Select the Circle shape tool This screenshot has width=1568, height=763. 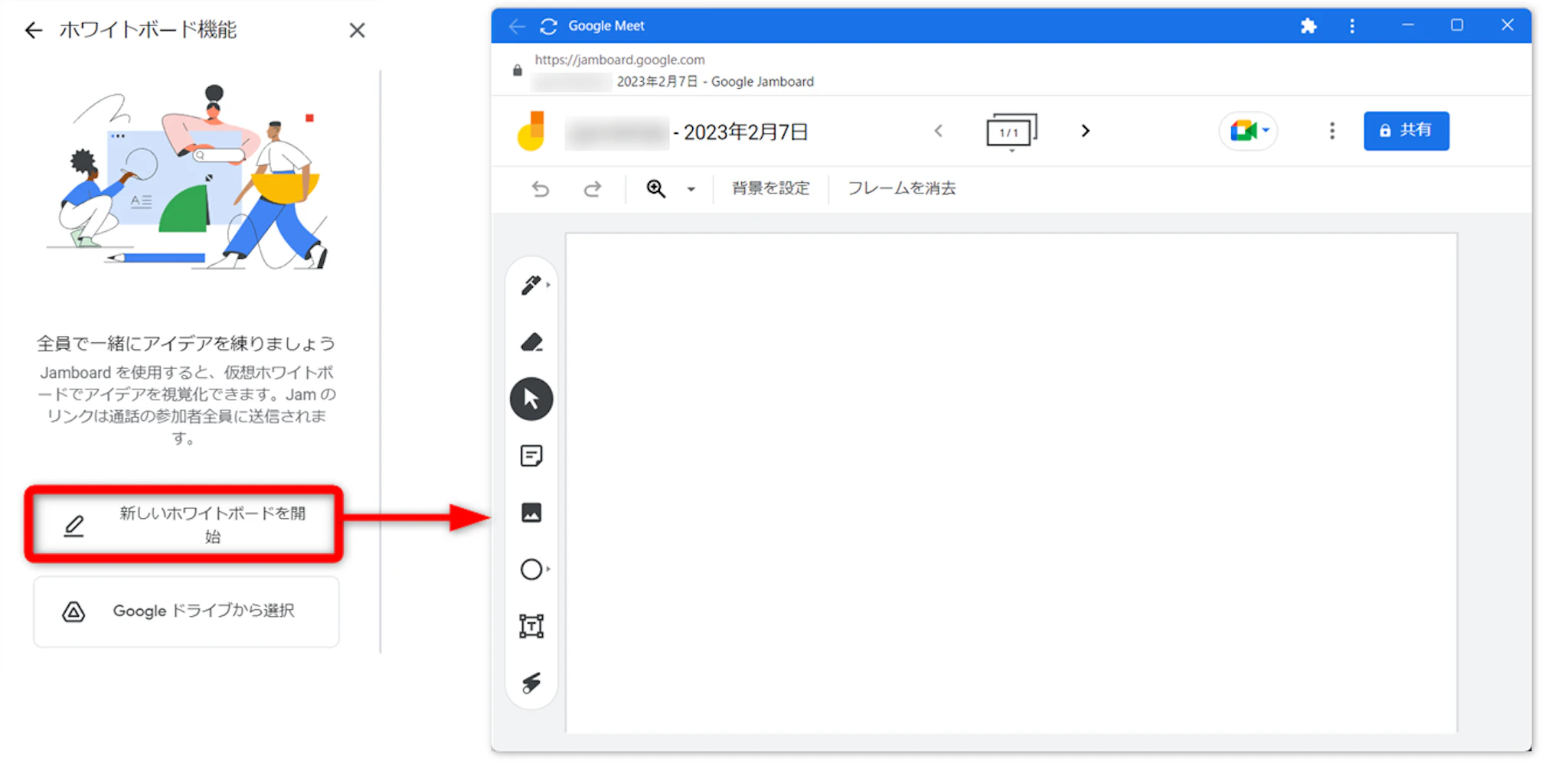(531, 569)
